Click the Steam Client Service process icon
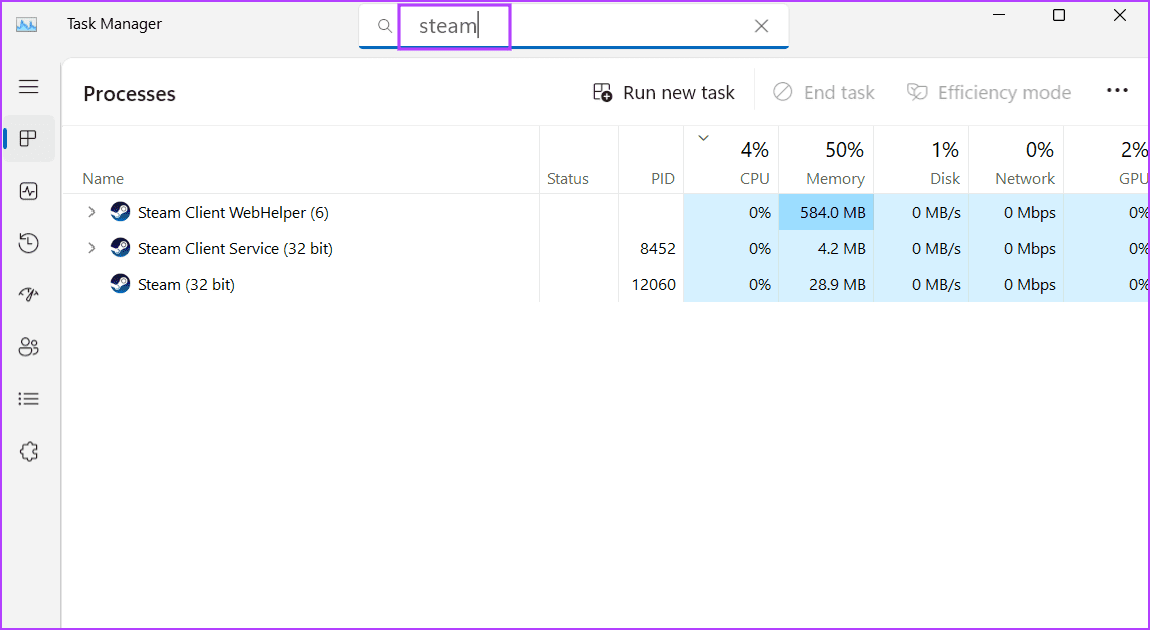1150x630 pixels. 120,248
